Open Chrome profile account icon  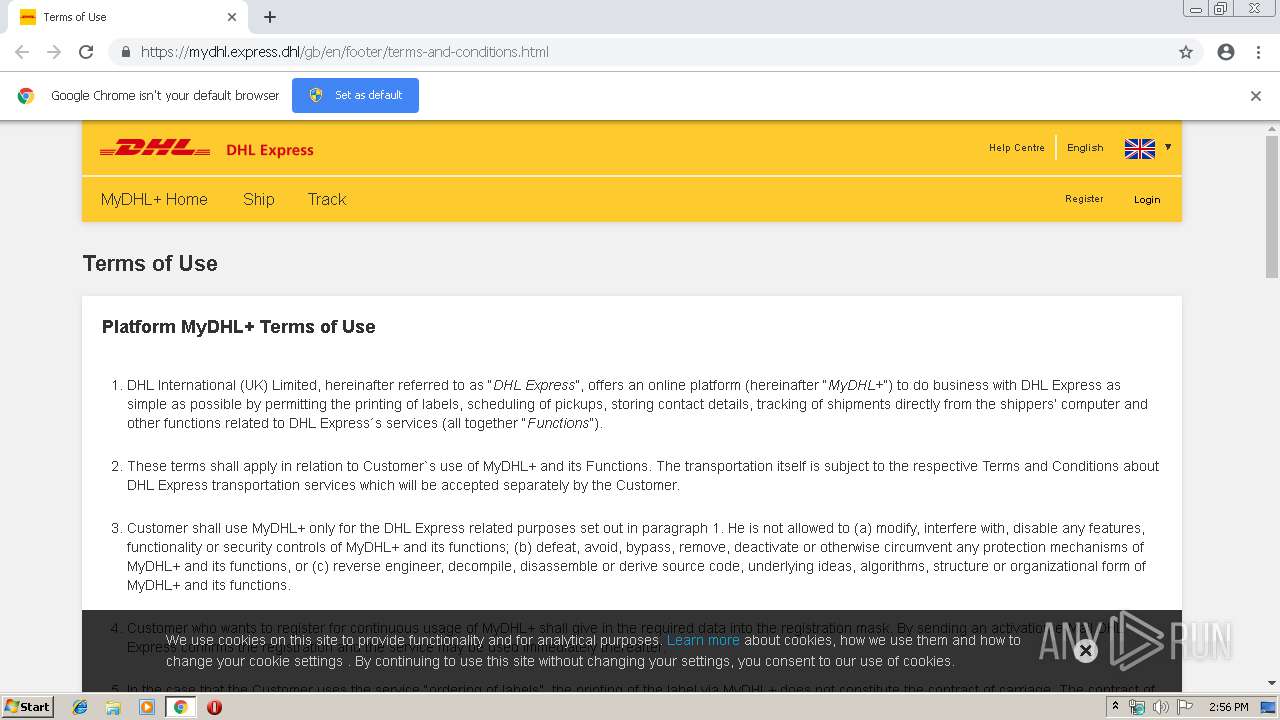[1226, 52]
